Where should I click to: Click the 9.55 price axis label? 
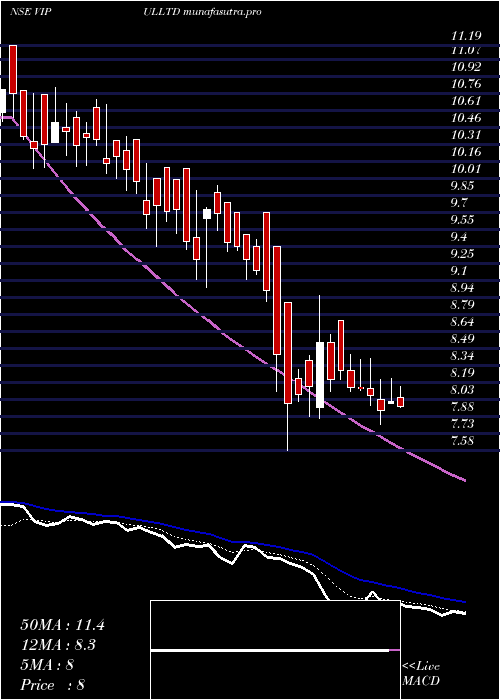coord(464,220)
